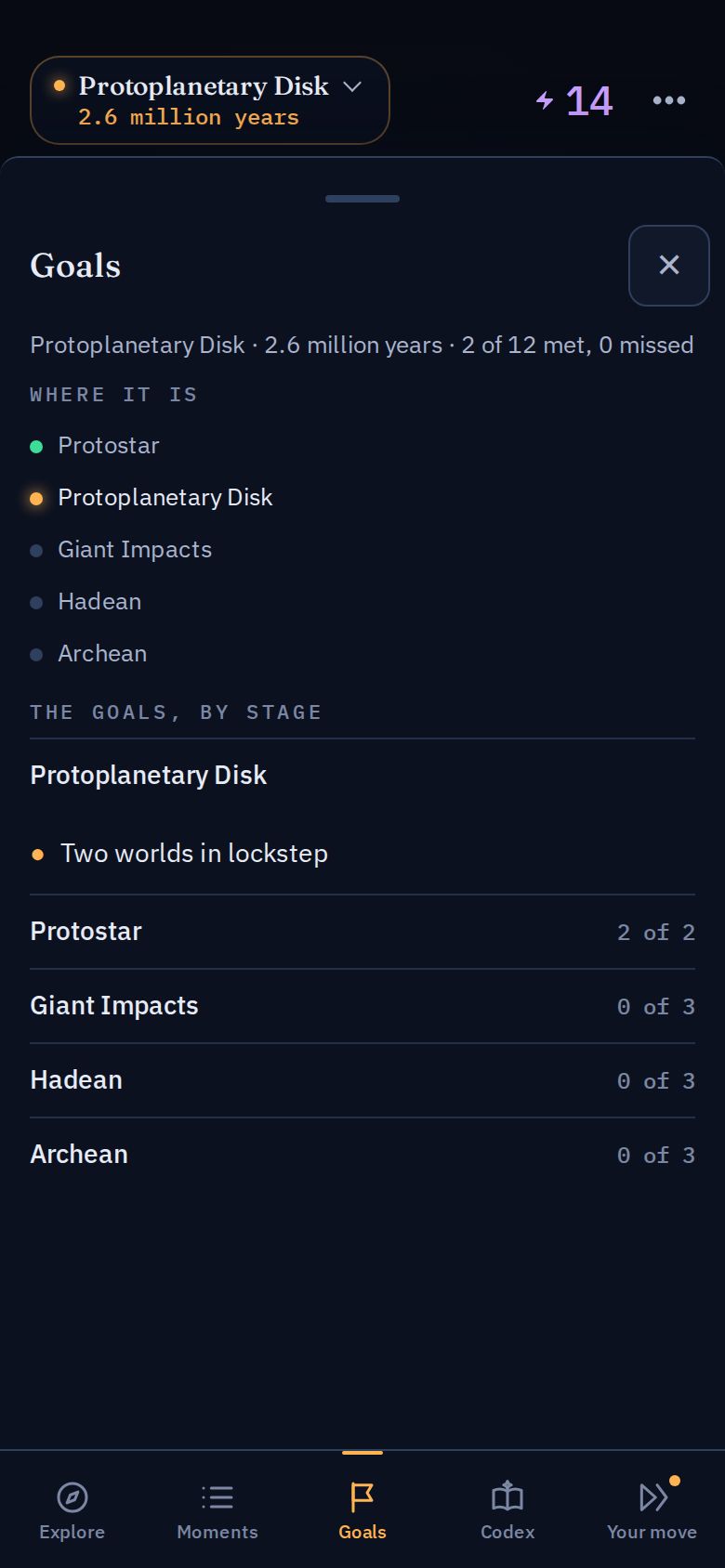Open the Protoplanetary Disk stage dropdown

tap(210, 100)
